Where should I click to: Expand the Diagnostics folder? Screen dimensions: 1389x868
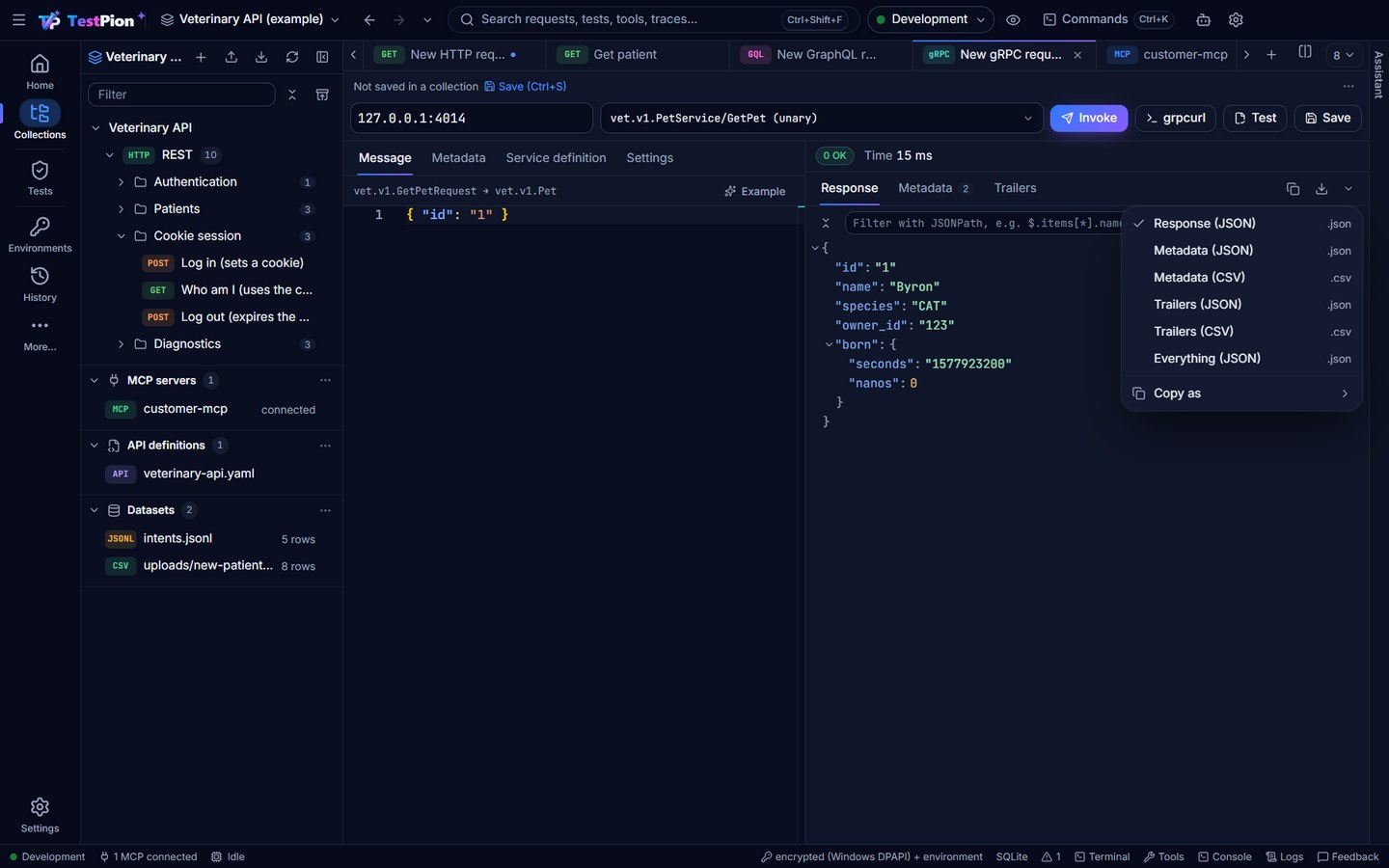click(121, 343)
